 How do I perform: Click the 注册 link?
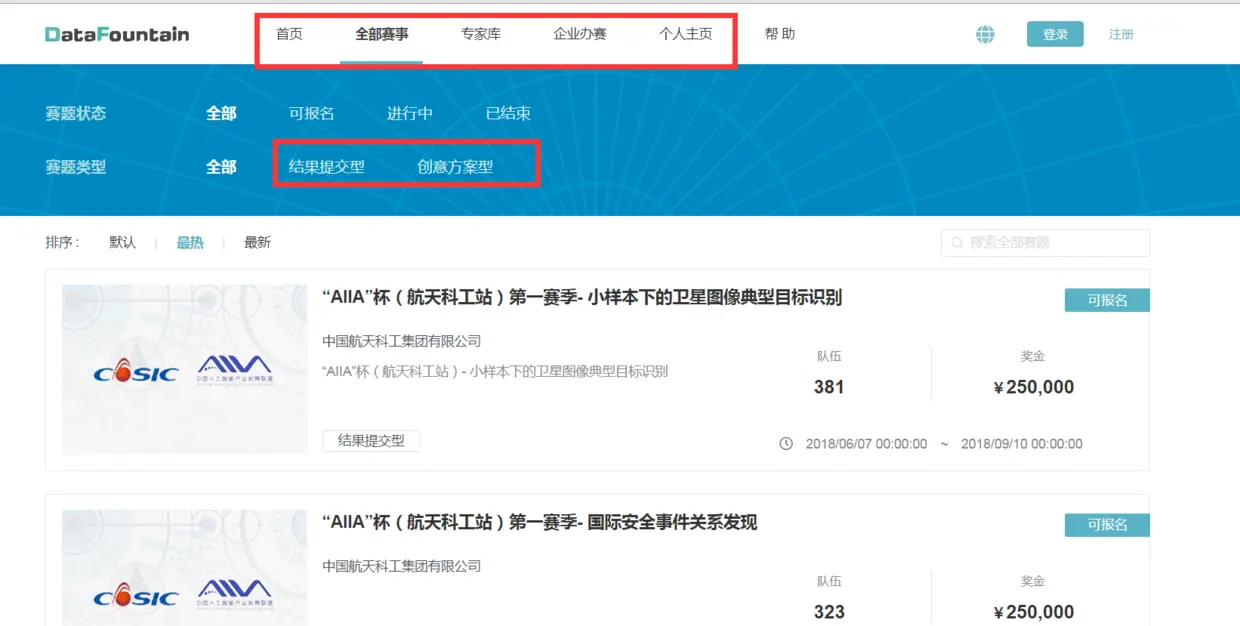point(1121,34)
